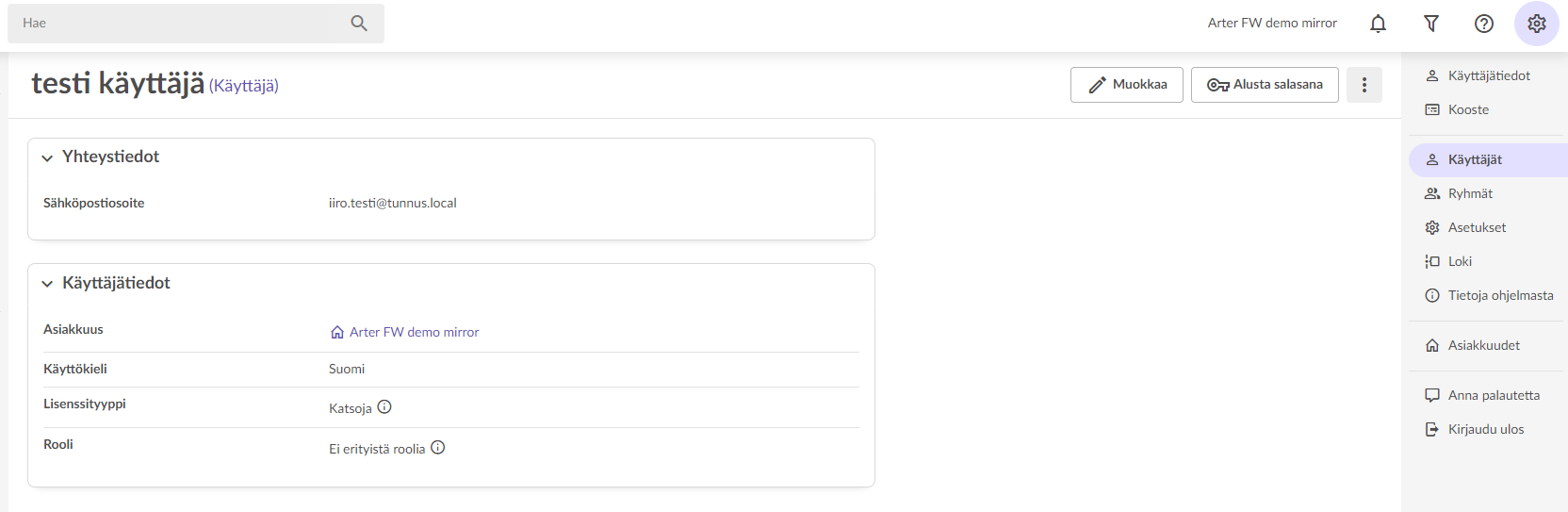Open Käyttäjät in the sidebar
Viewport: 1568px width, 512px height.
point(1475,160)
